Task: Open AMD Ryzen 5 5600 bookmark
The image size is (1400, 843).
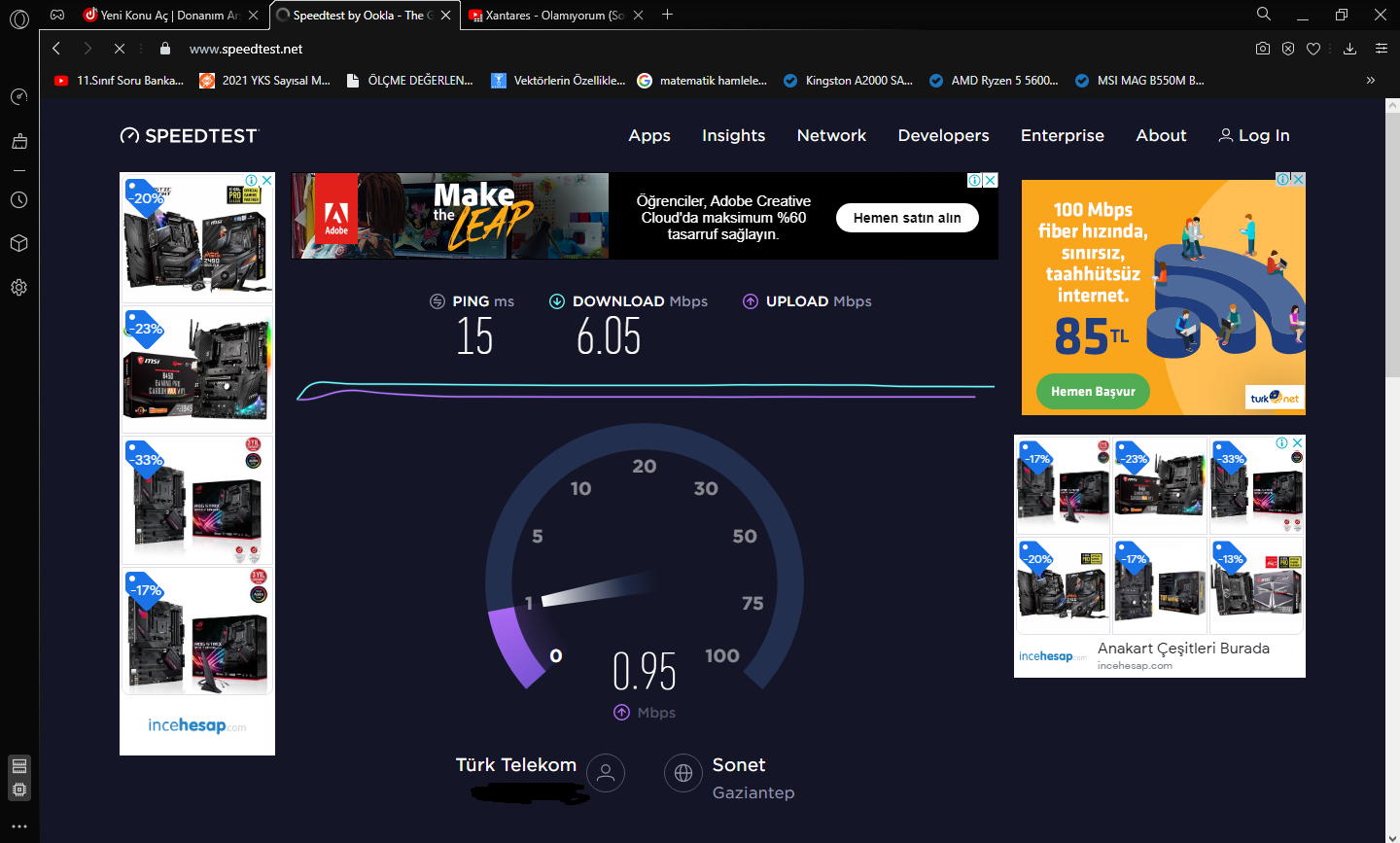Action: [x=994, y=81]
